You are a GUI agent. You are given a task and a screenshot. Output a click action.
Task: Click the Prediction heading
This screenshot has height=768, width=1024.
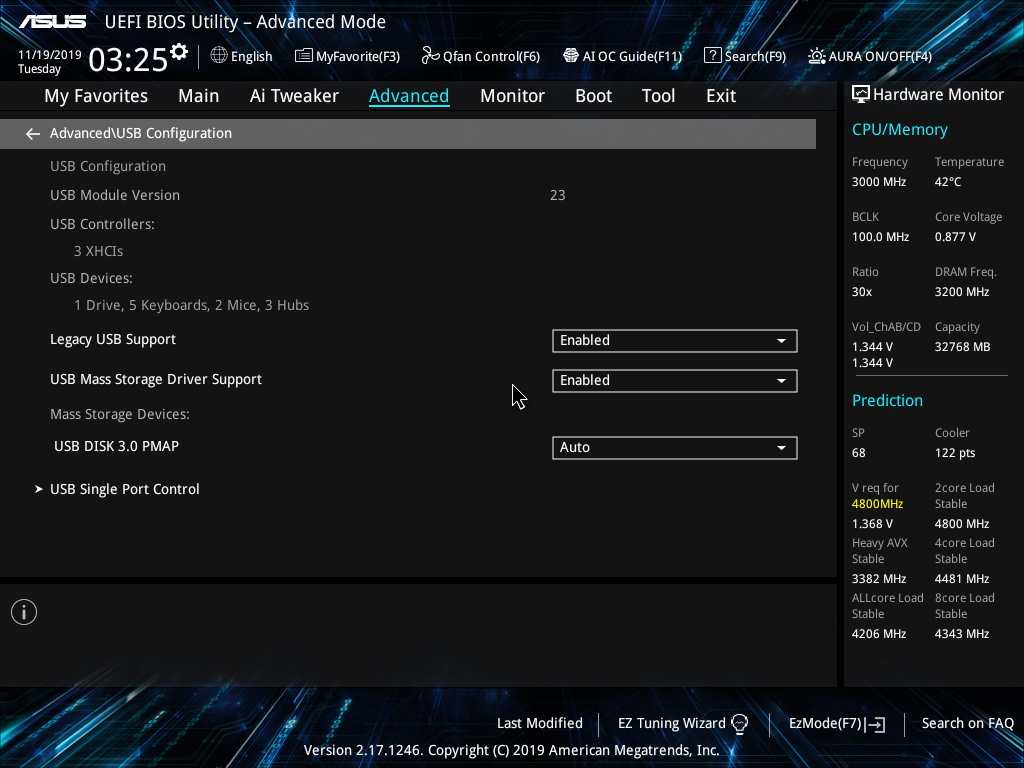tap(887, 400)
